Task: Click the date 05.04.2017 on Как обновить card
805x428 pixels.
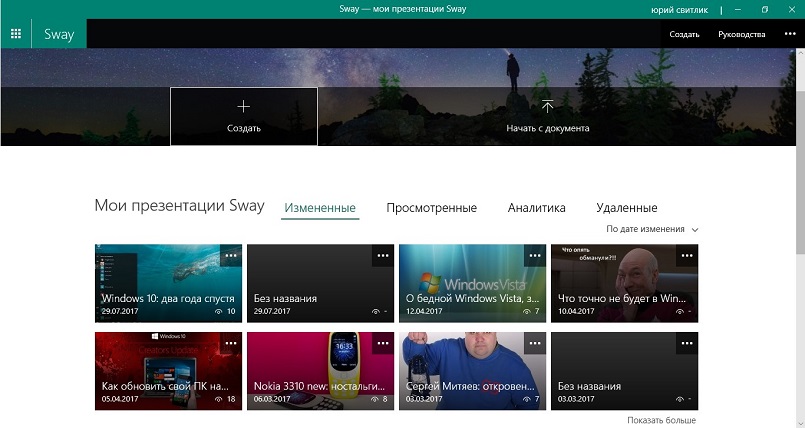Action: 120,399
